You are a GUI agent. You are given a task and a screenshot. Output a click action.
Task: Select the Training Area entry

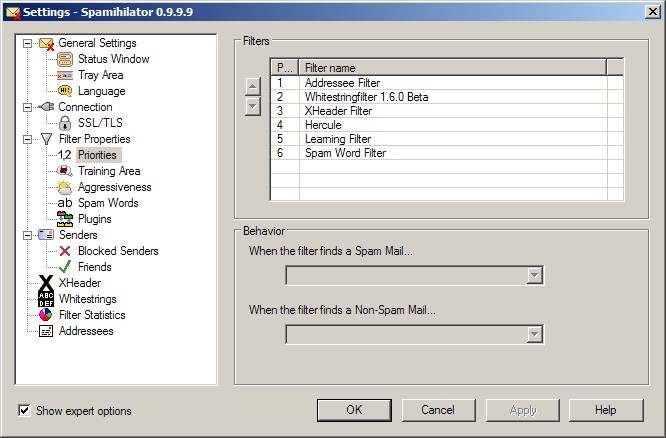point(109,171)
